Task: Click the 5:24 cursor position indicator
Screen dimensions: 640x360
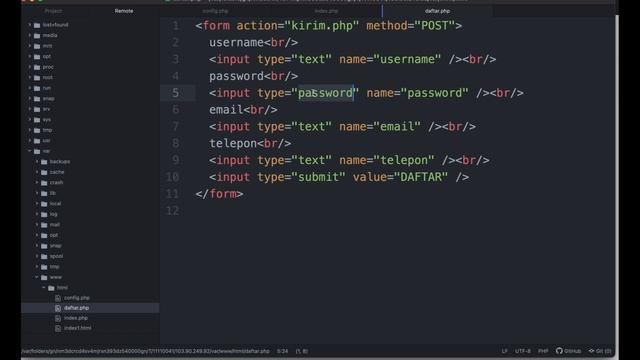Action: (x=282, y=351)
